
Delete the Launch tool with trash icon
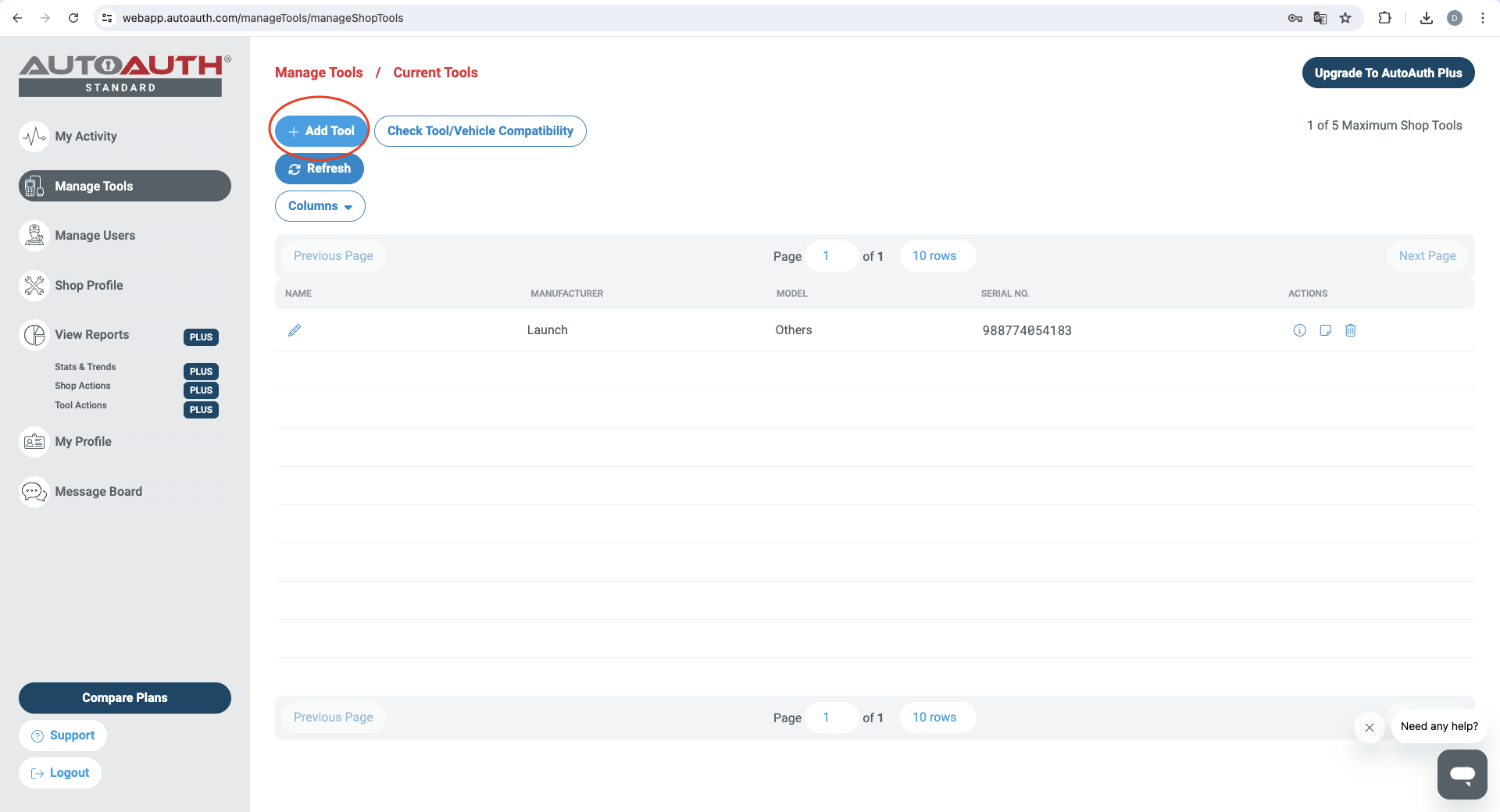(1350, 330)
